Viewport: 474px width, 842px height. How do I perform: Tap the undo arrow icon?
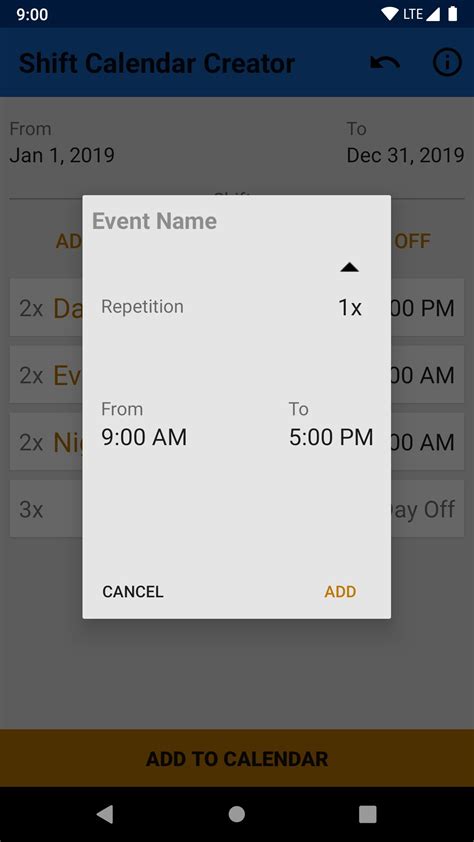point(385,63)
